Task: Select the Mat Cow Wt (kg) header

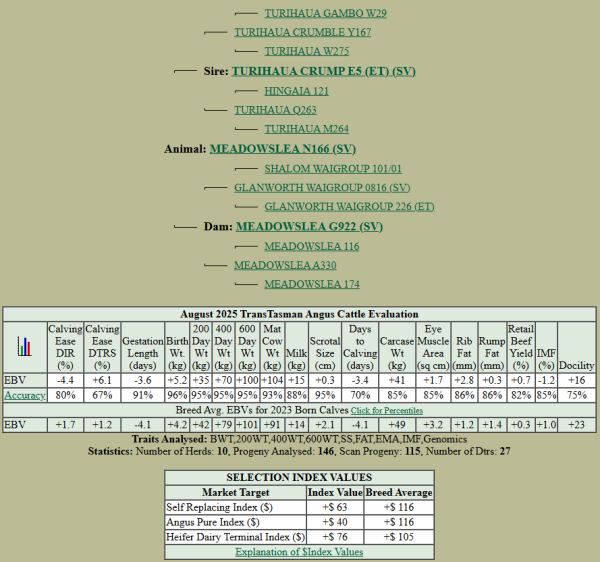Action: (272, 347)
